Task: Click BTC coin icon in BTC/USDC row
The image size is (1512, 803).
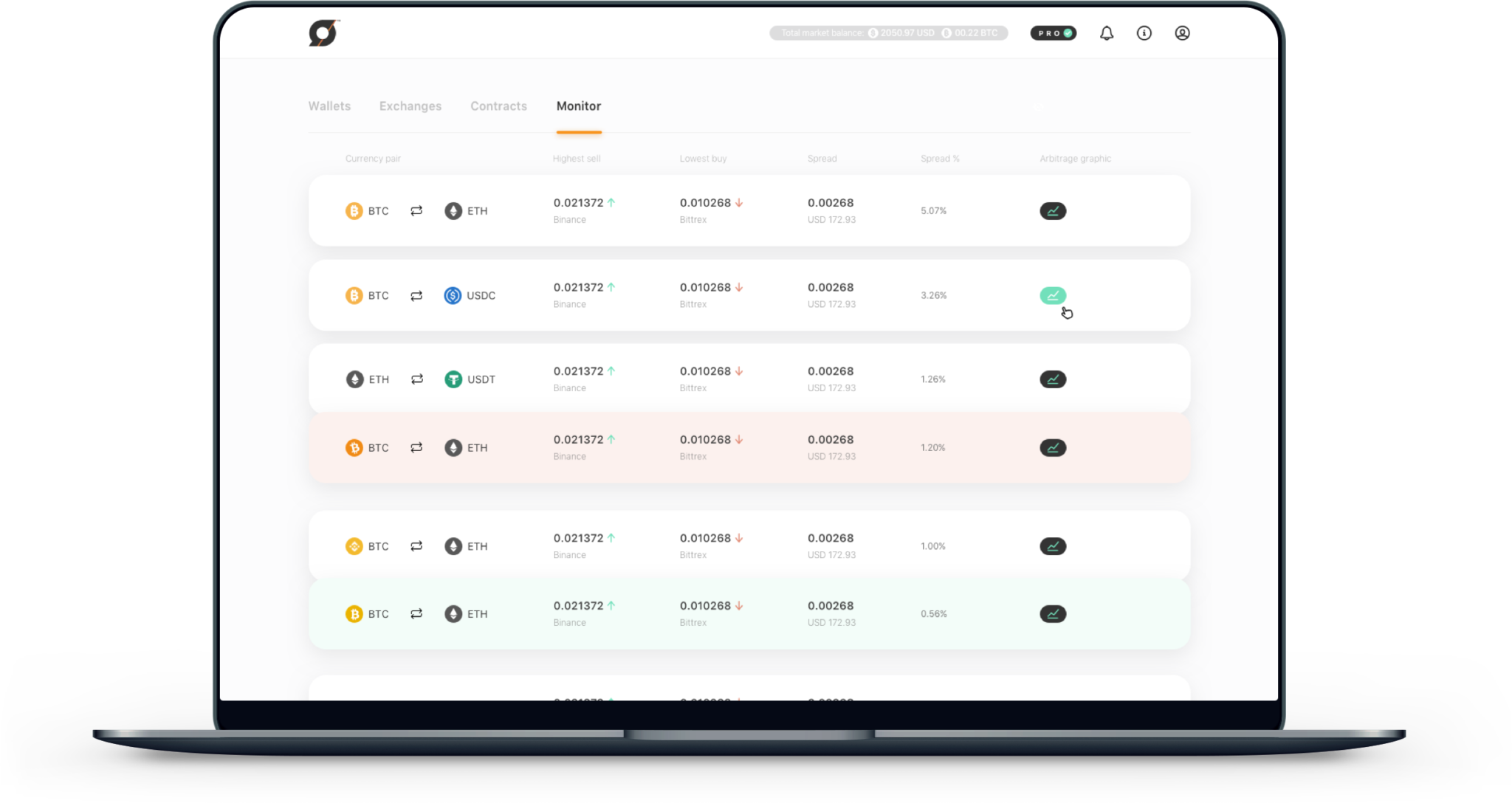Action: (354, 295)
